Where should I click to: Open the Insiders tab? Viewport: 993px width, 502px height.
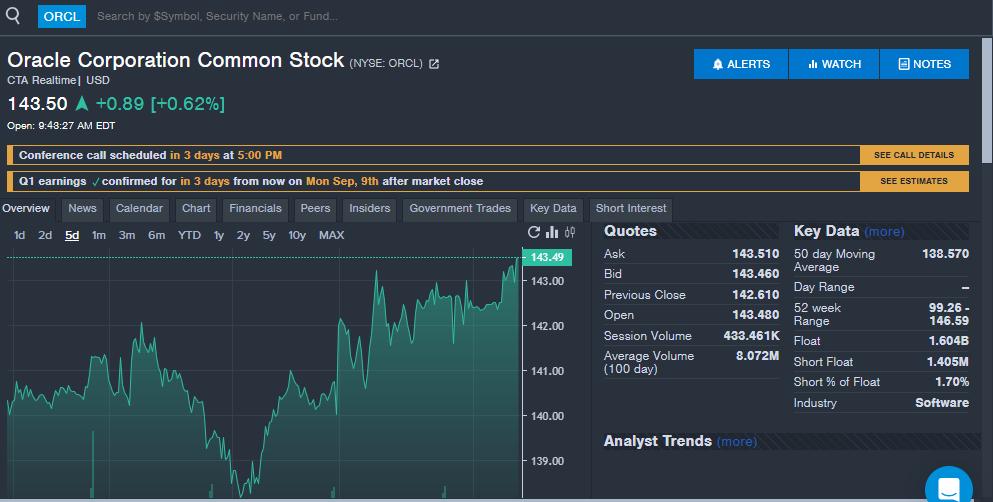(370, 208)
